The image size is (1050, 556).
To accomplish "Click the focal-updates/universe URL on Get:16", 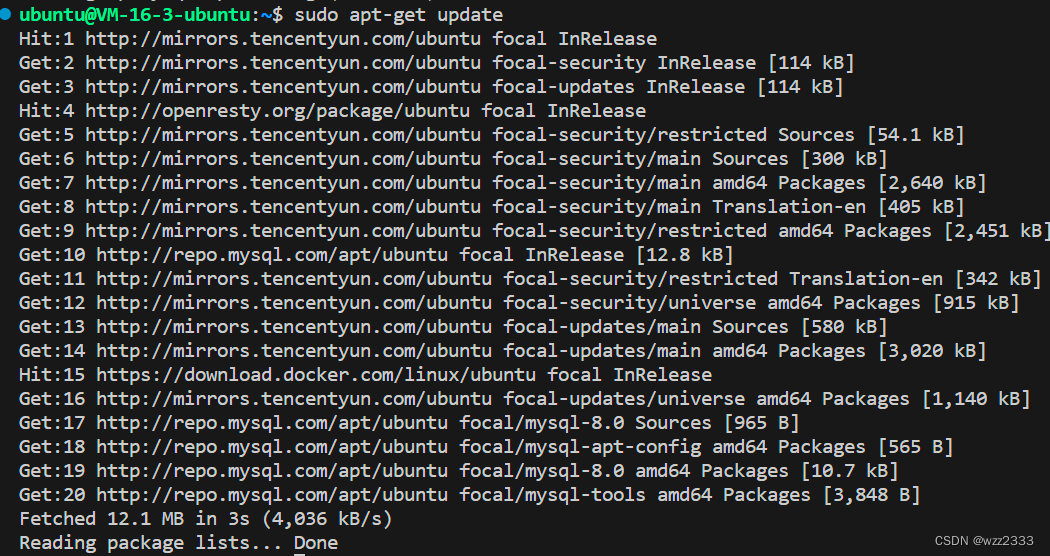I will click(x=294, y=399).
